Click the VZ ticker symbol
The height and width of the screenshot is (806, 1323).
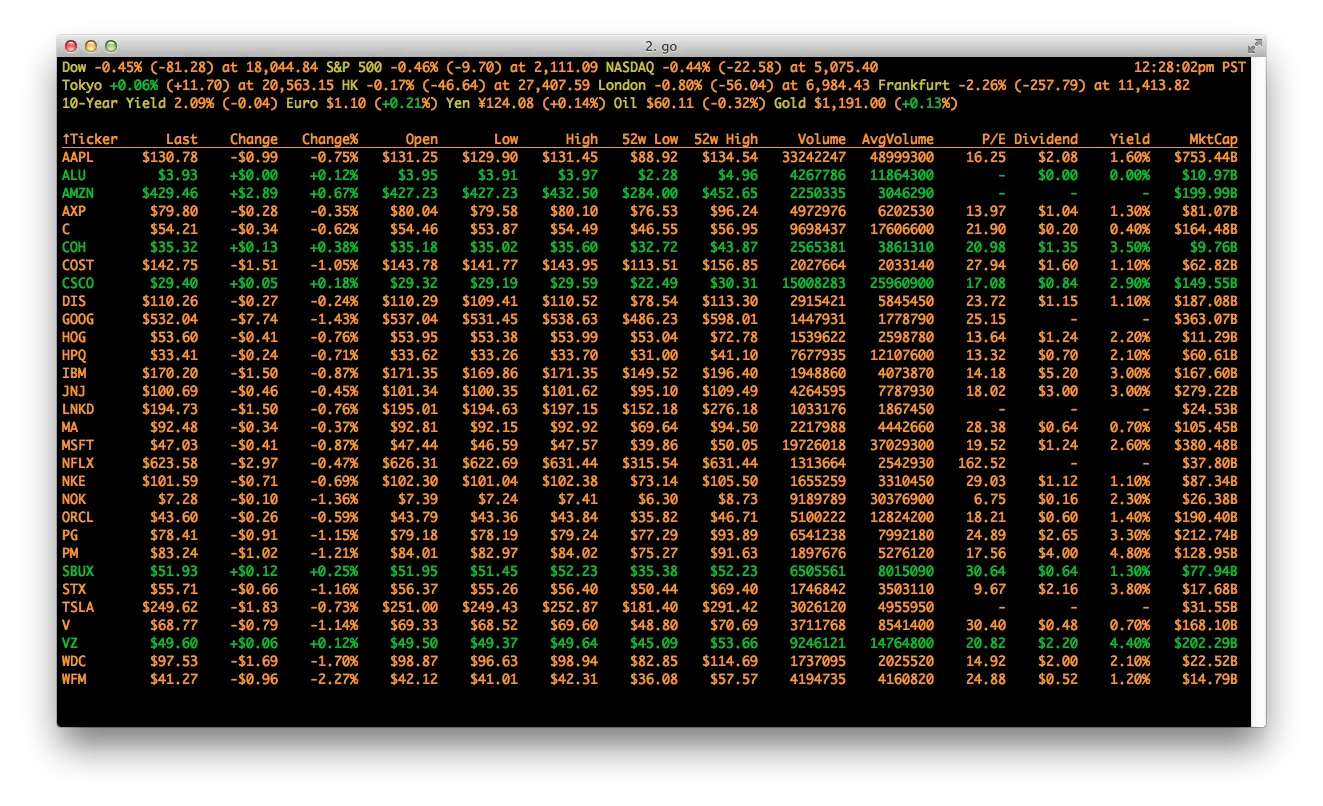coord(70,643)
